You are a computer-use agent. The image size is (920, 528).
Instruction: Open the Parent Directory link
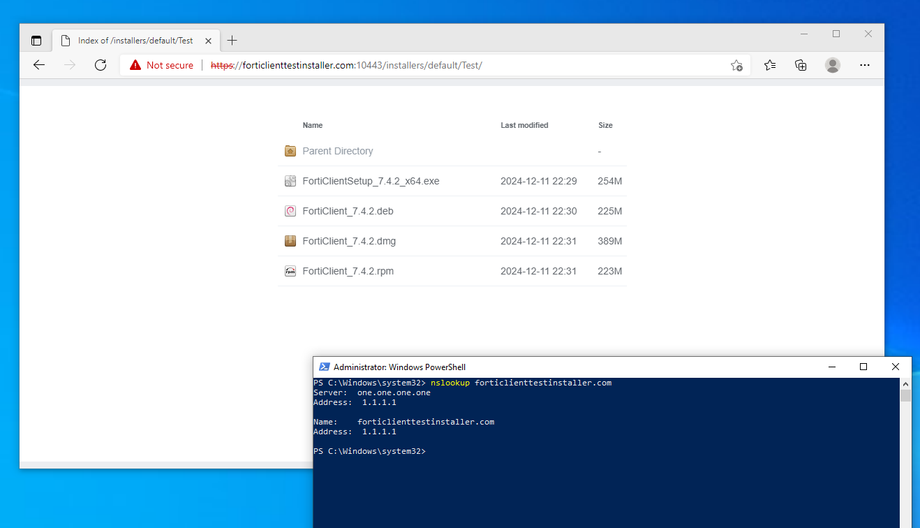point(337,151)
